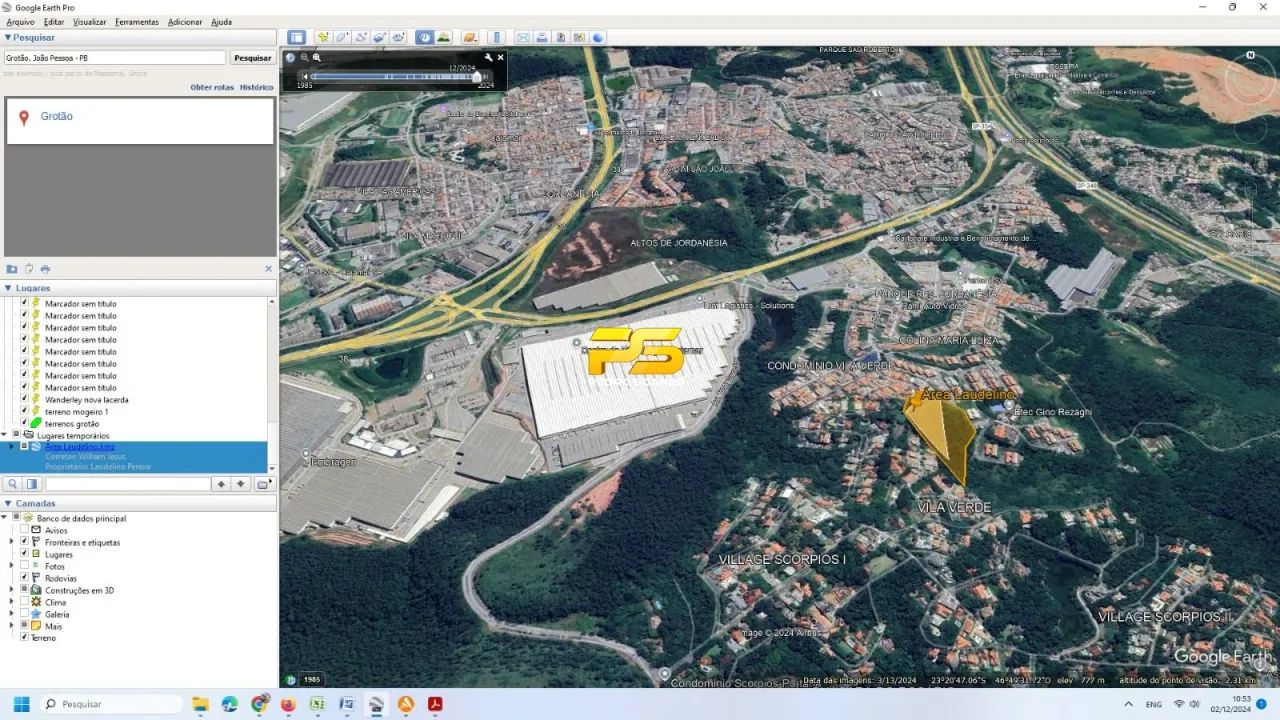This screenshot has width=1280, height=720.
Task: Zoom in the historical timeline
Action: click(317, 58)
